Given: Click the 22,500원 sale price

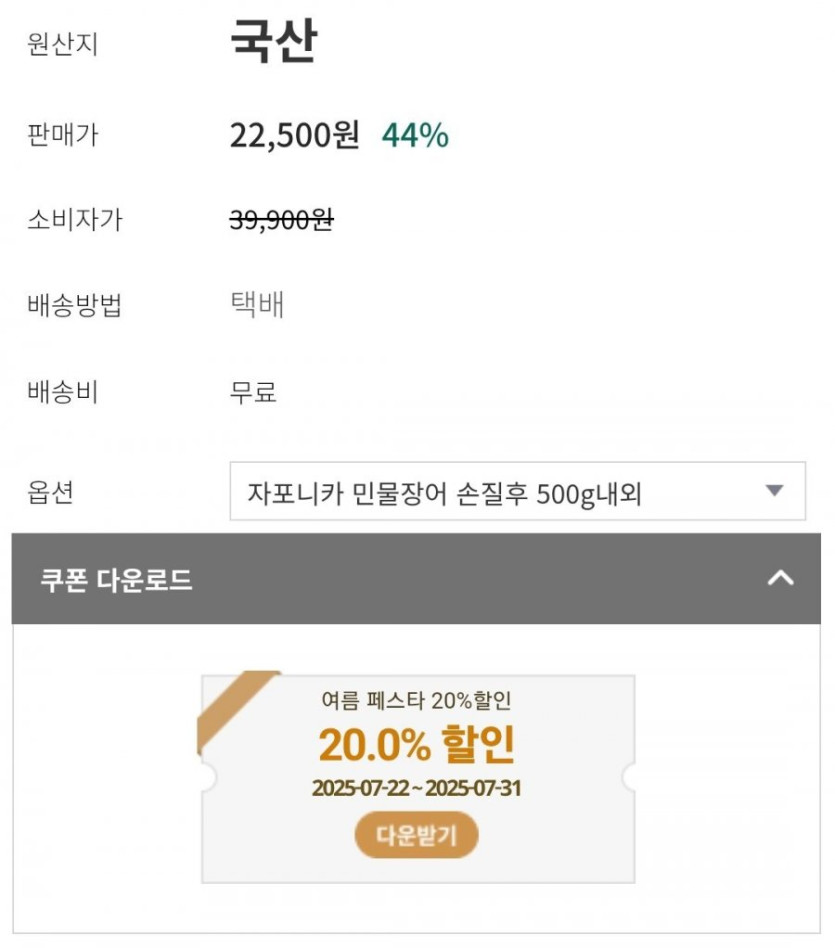Looking at the screenshot, I should [x=294, y=135].
